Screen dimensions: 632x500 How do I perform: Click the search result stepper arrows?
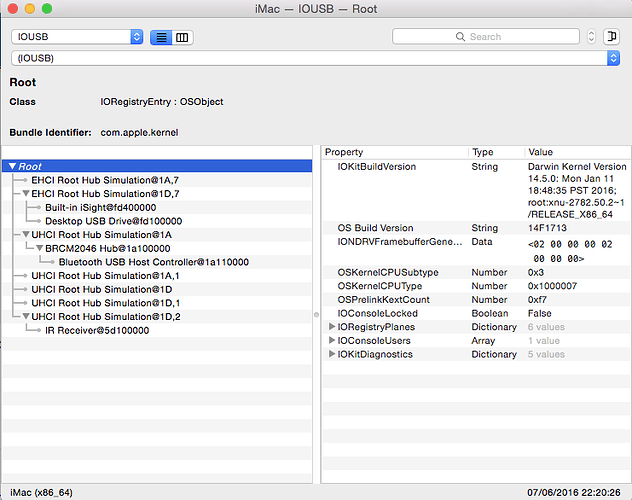tap(591, 37)
